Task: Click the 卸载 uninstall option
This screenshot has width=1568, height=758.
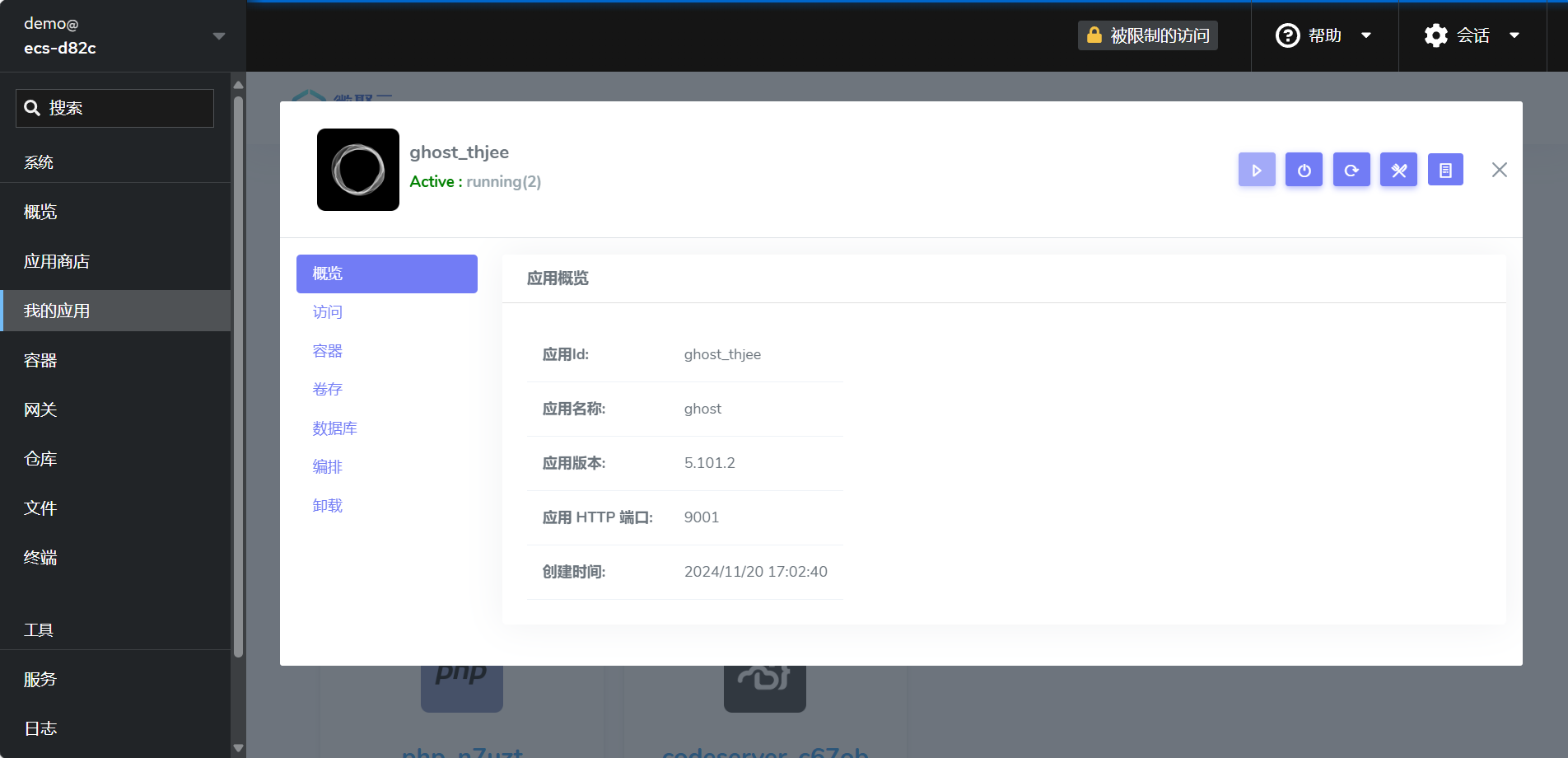Action: [327, 505]
